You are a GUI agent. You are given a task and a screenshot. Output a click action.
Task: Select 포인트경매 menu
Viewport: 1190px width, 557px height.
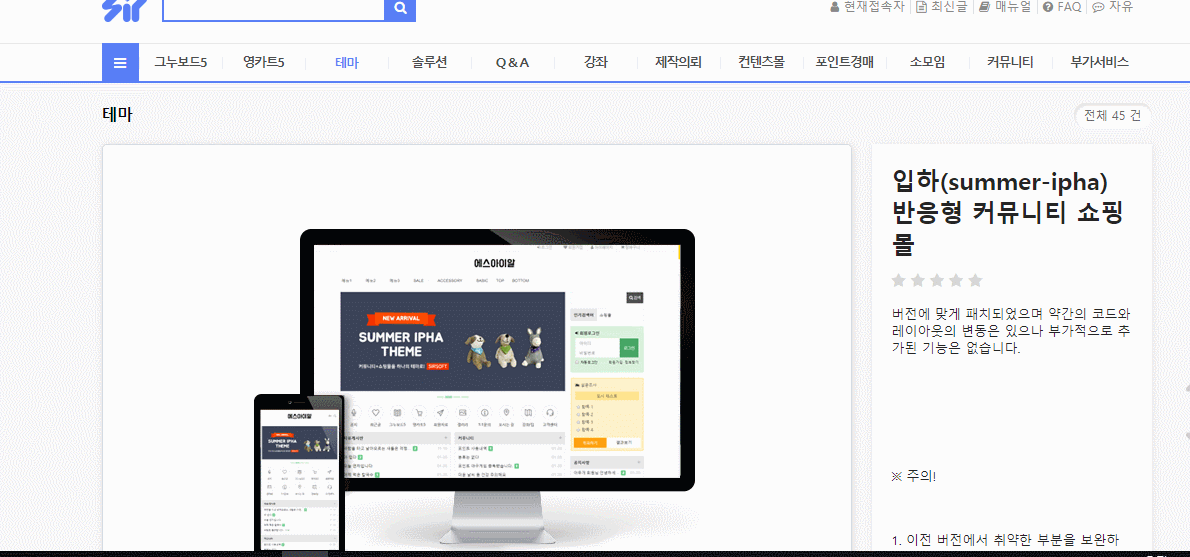[x=845, y=62]
